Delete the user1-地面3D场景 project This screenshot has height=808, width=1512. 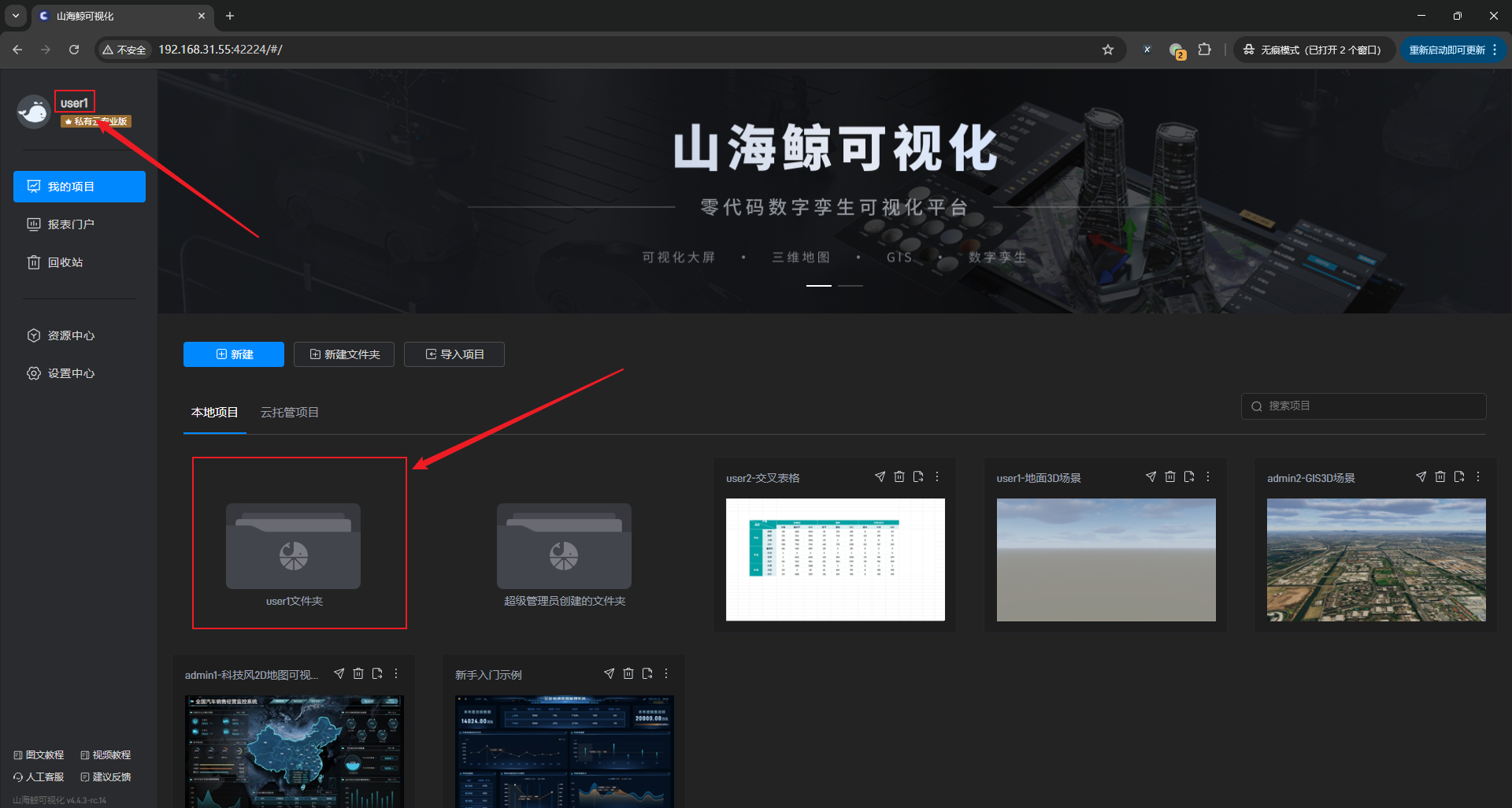click(1170, 477)
